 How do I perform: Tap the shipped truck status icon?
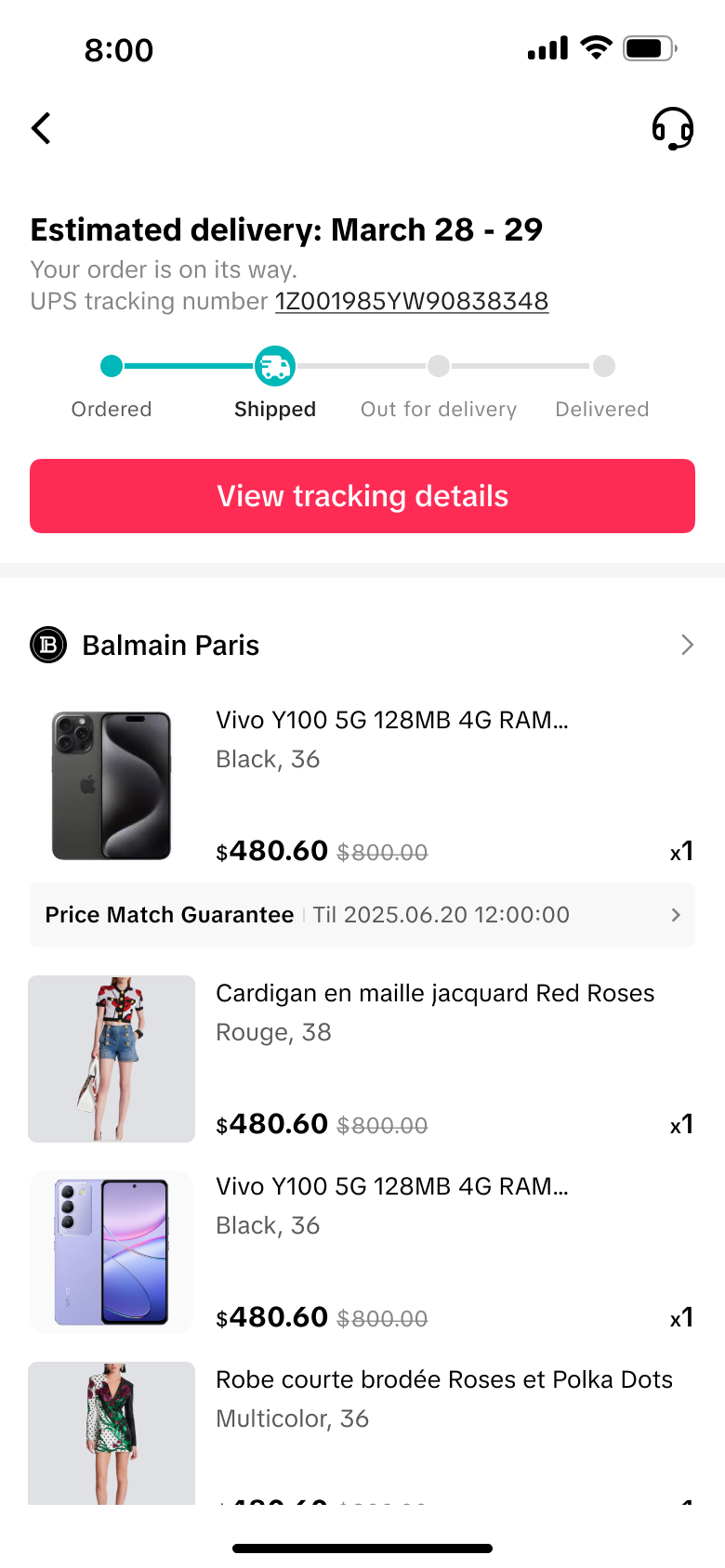tap(275, 366)
